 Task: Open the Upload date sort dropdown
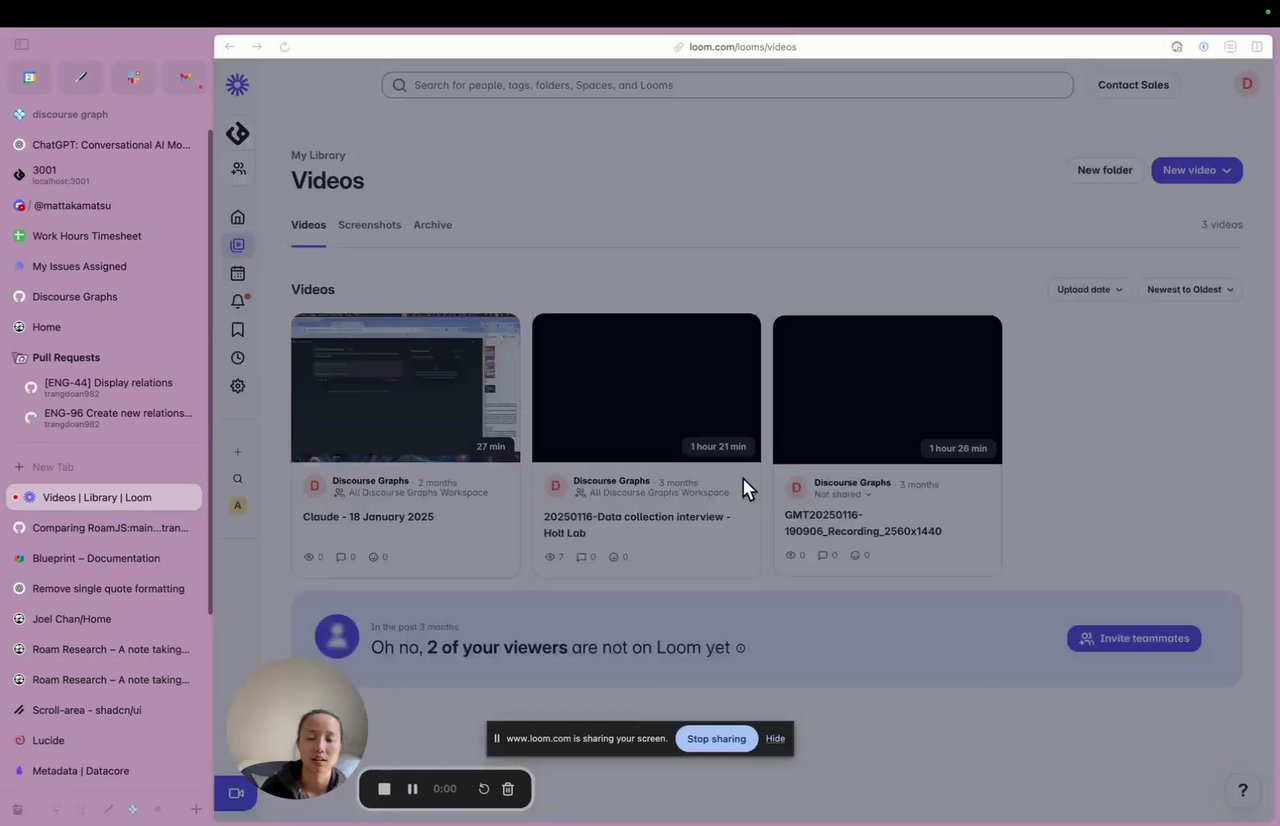(x=1089, y=289)
